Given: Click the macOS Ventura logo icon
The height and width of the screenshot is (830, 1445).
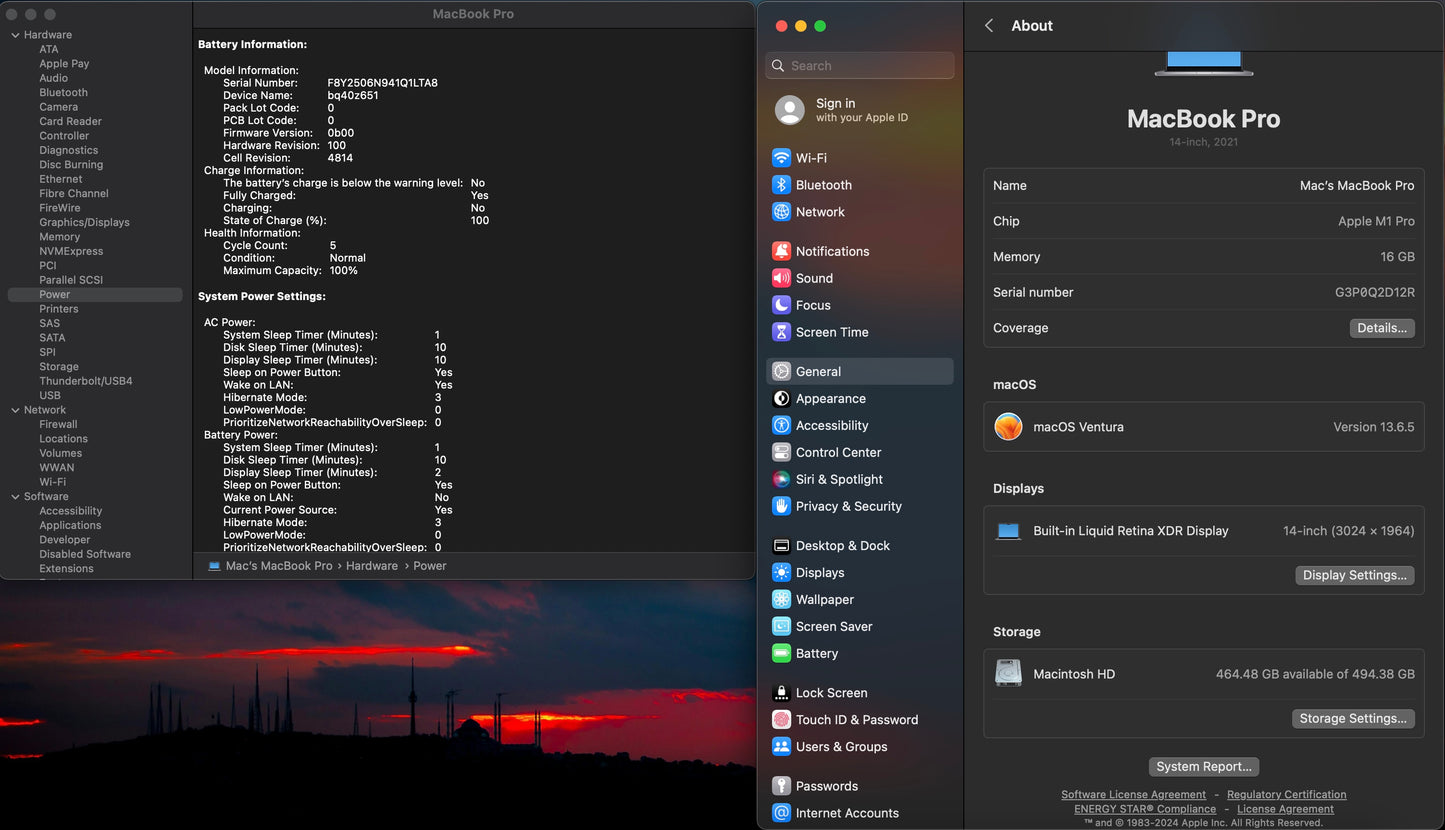Looking at the screenshot, I should click(1008, 427).
